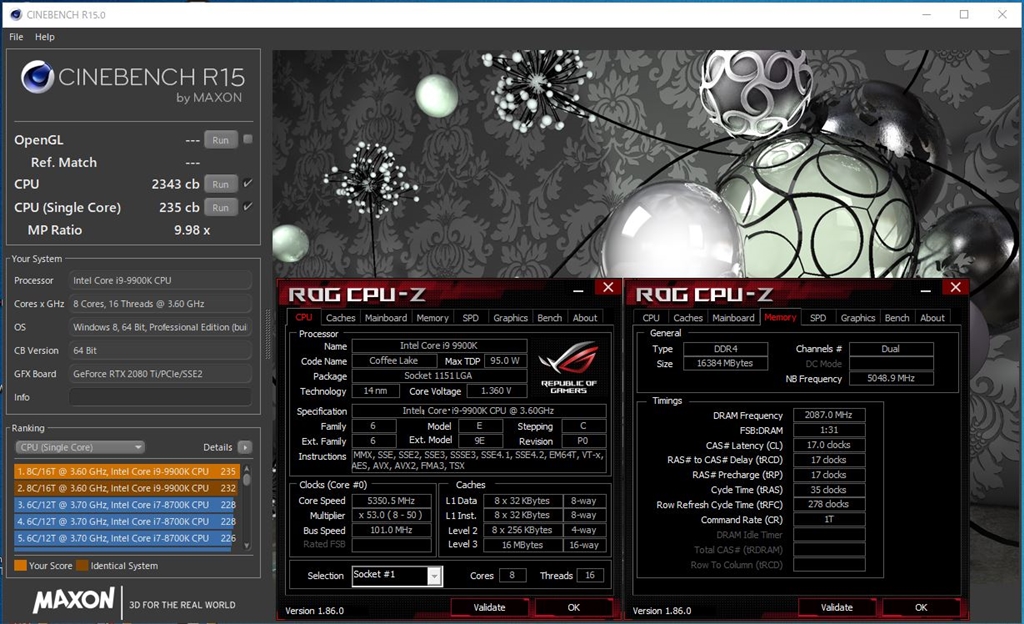Switch to CPU tab in the memory-timings CPU-Z window

point(651,318)
